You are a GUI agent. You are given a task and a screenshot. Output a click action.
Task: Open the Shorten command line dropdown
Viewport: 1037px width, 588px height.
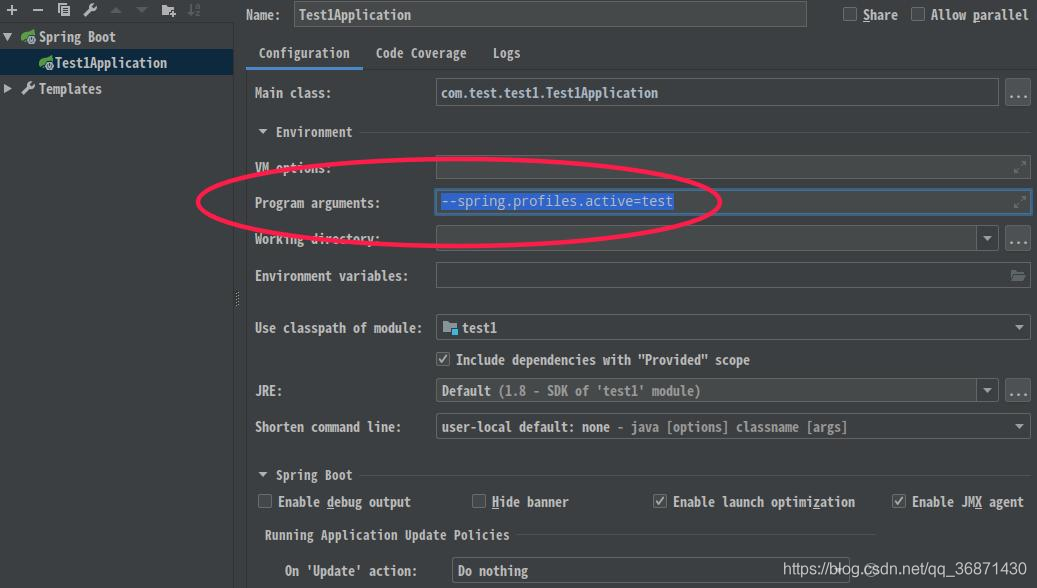(733, 427)
